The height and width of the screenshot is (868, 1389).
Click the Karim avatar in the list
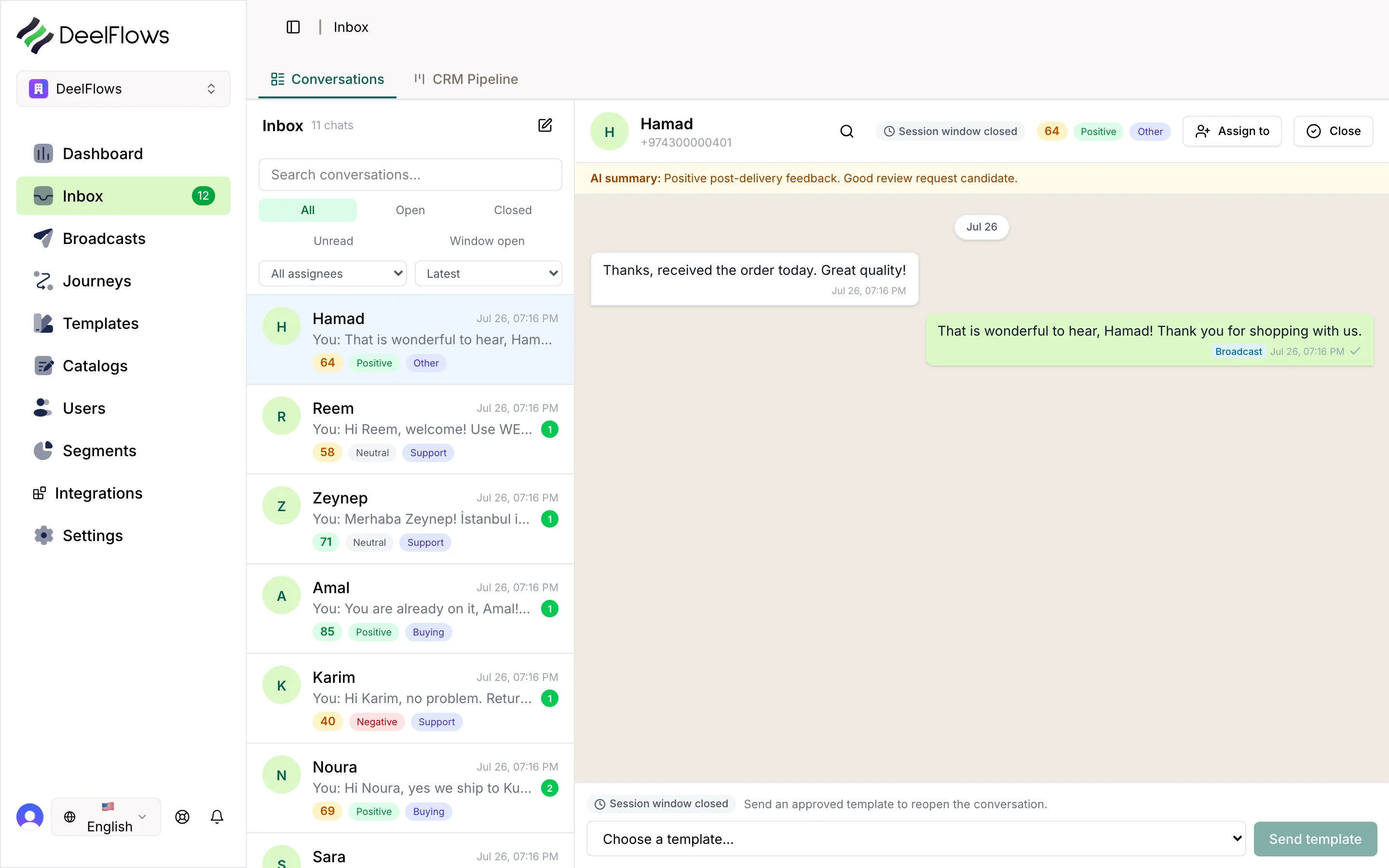pos(281,685)
